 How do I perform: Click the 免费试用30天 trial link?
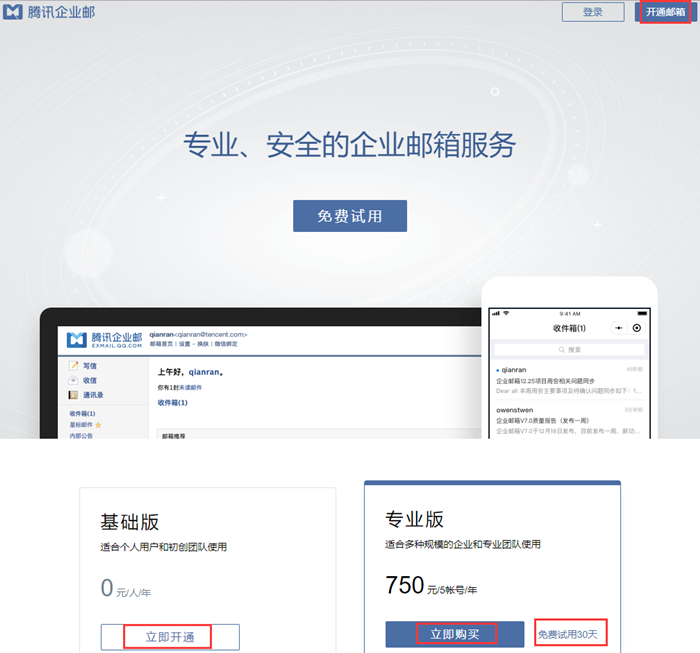tap(572, 634)
